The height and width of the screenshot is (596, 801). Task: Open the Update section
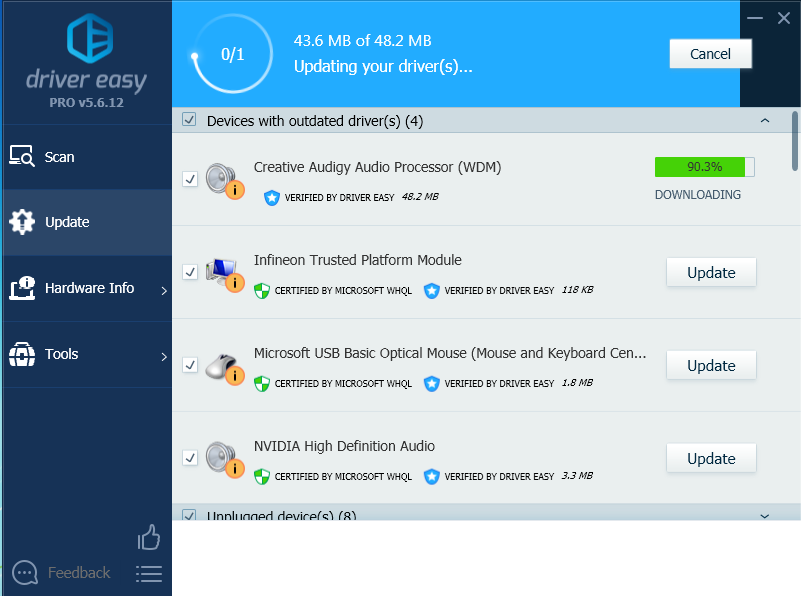(x=87, y=222)
